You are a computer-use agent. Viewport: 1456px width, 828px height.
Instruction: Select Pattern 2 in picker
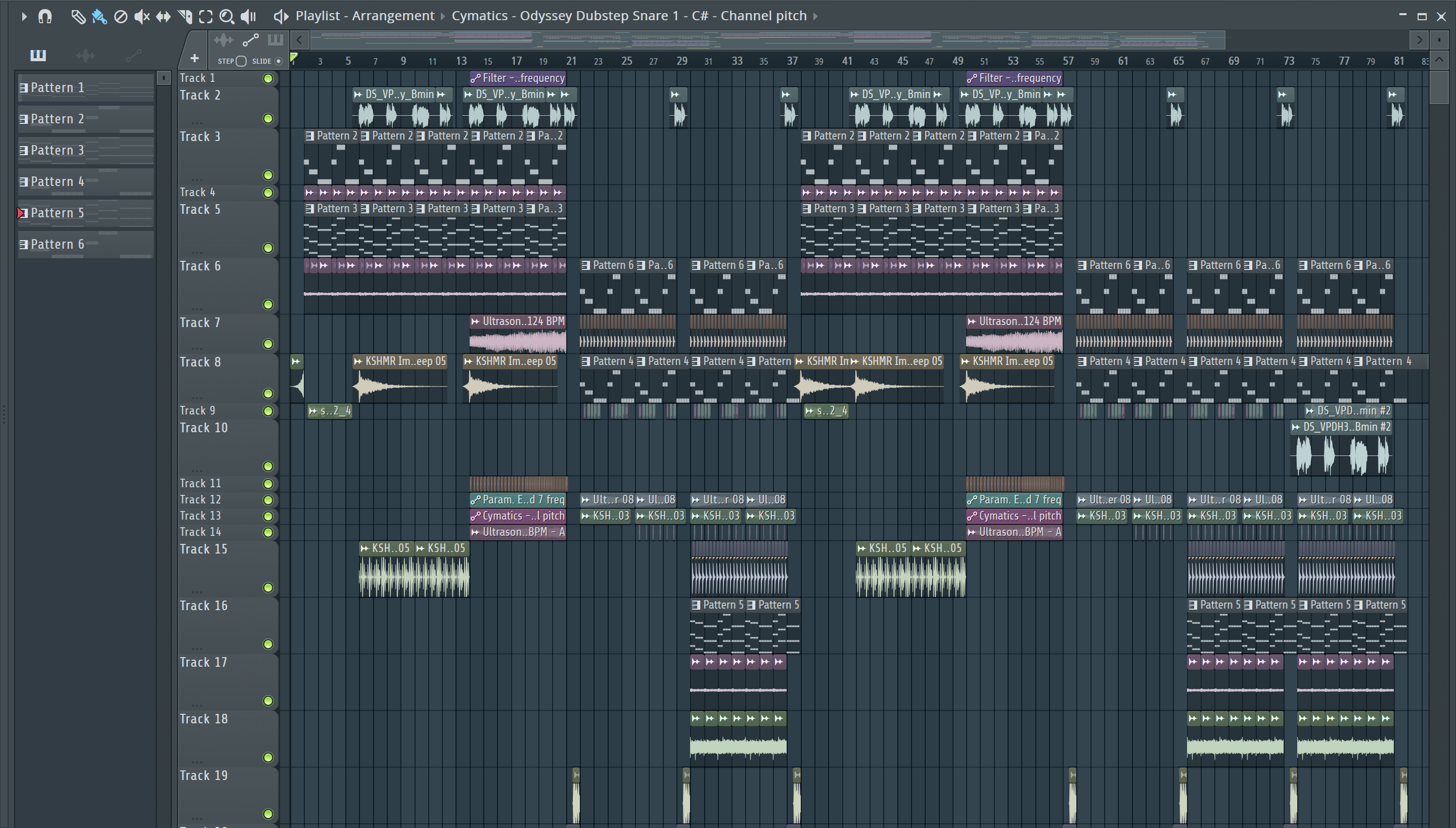point(85,119)
